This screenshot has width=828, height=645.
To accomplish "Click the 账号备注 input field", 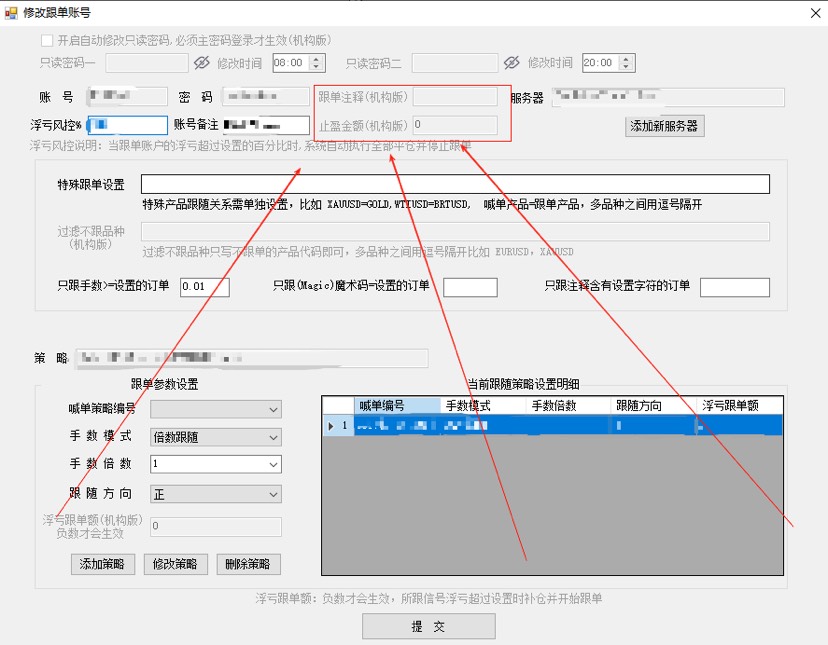I will [x=266, y=125].
